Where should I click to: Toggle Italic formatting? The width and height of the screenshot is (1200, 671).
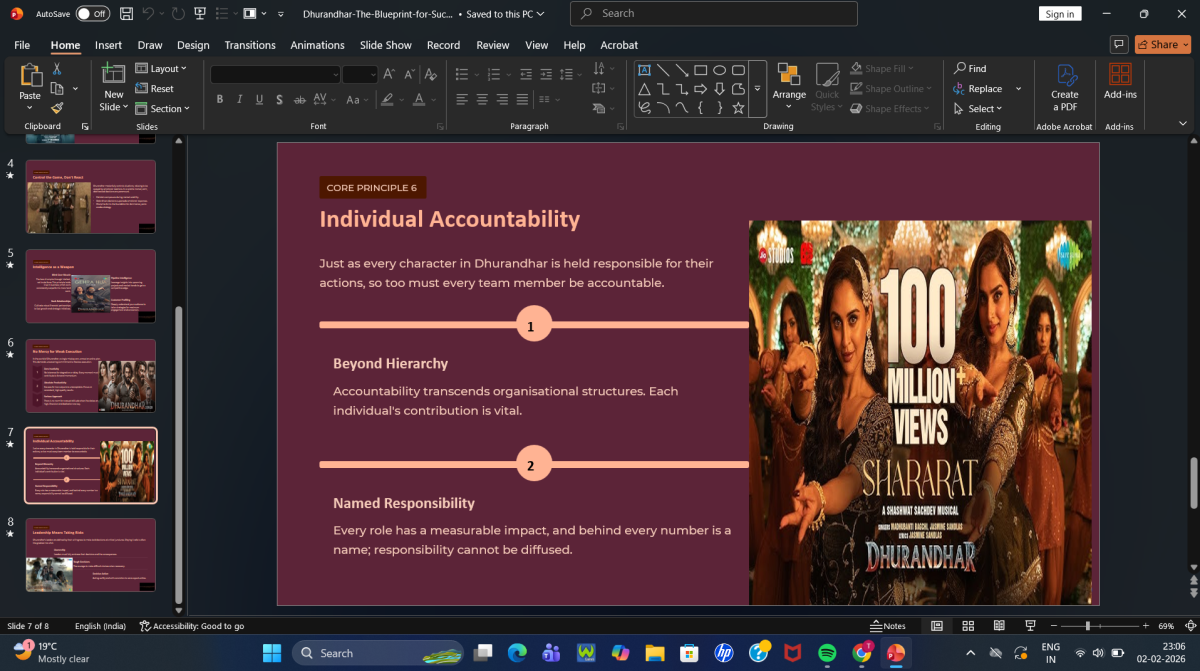240,99
